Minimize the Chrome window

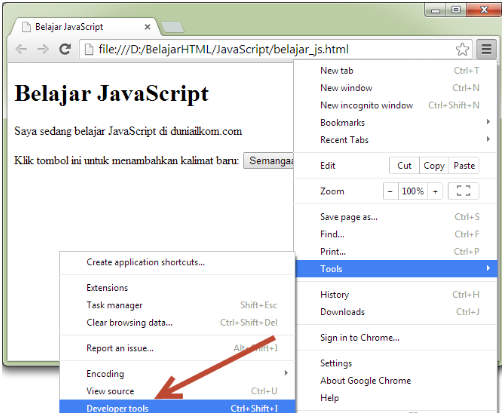click(x=435, y=10)
